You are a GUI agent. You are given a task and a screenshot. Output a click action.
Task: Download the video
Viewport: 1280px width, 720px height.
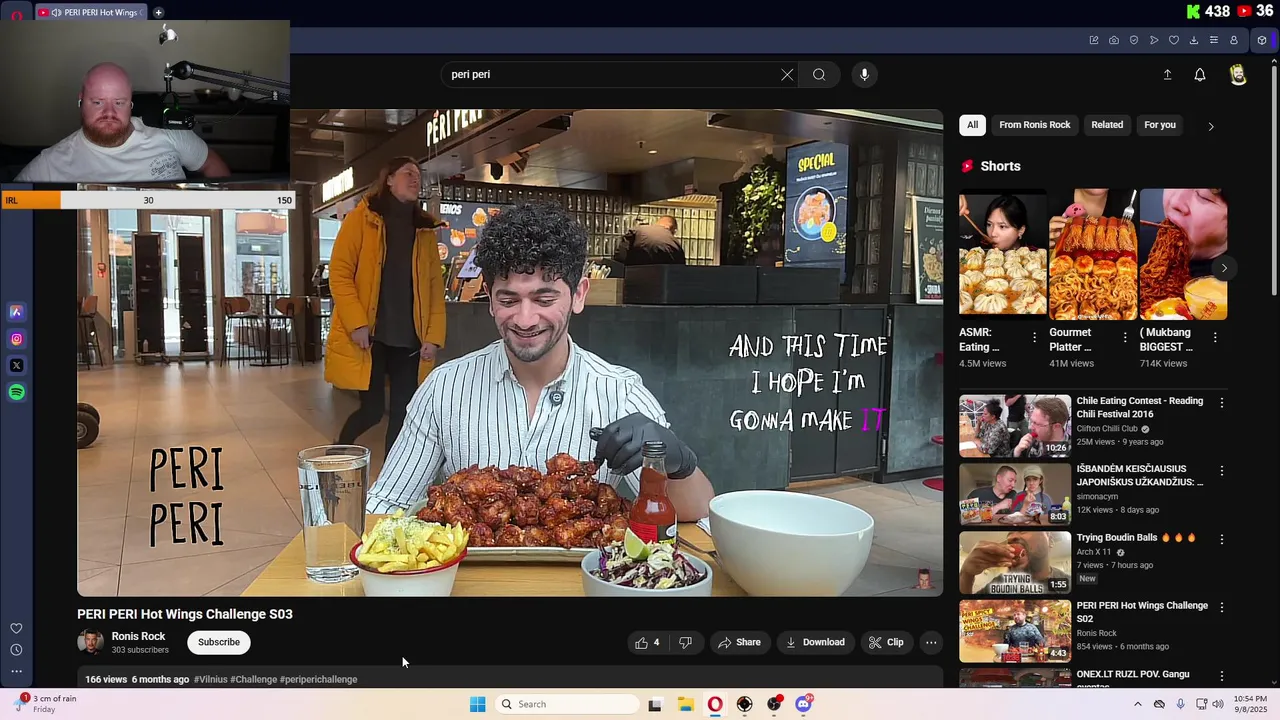click(815, 642)
